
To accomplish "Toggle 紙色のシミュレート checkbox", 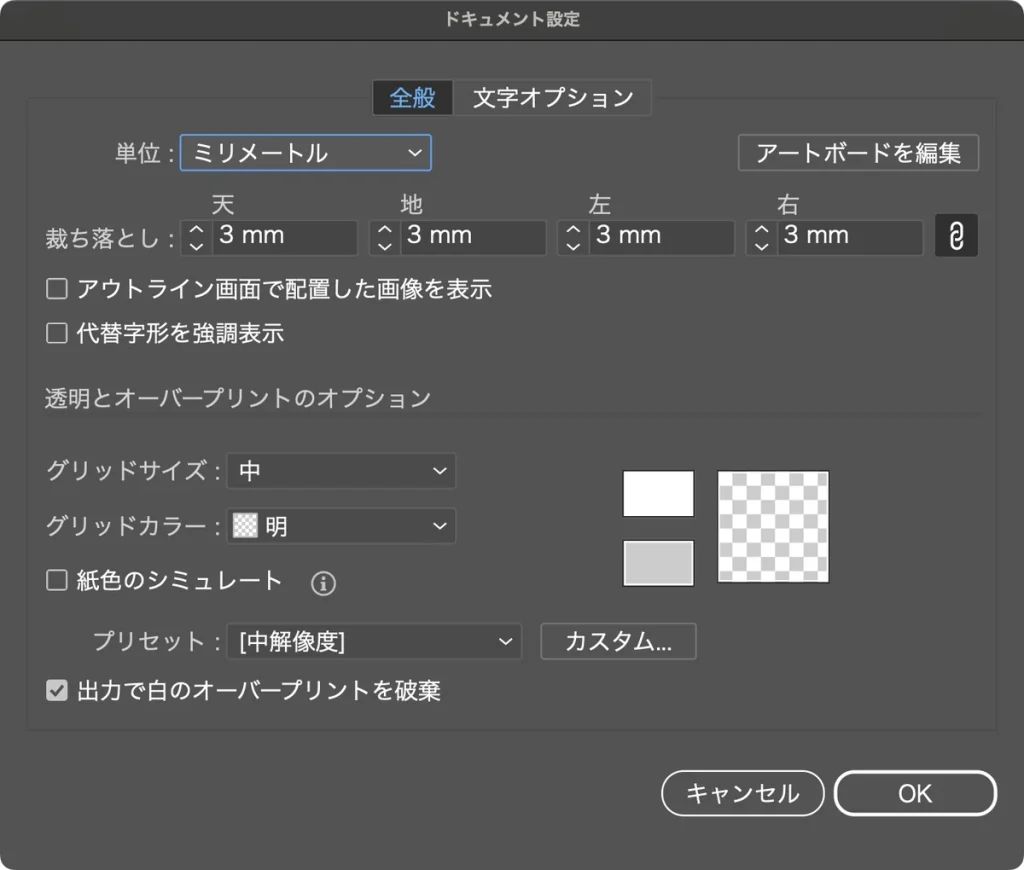I will point(57,580).
